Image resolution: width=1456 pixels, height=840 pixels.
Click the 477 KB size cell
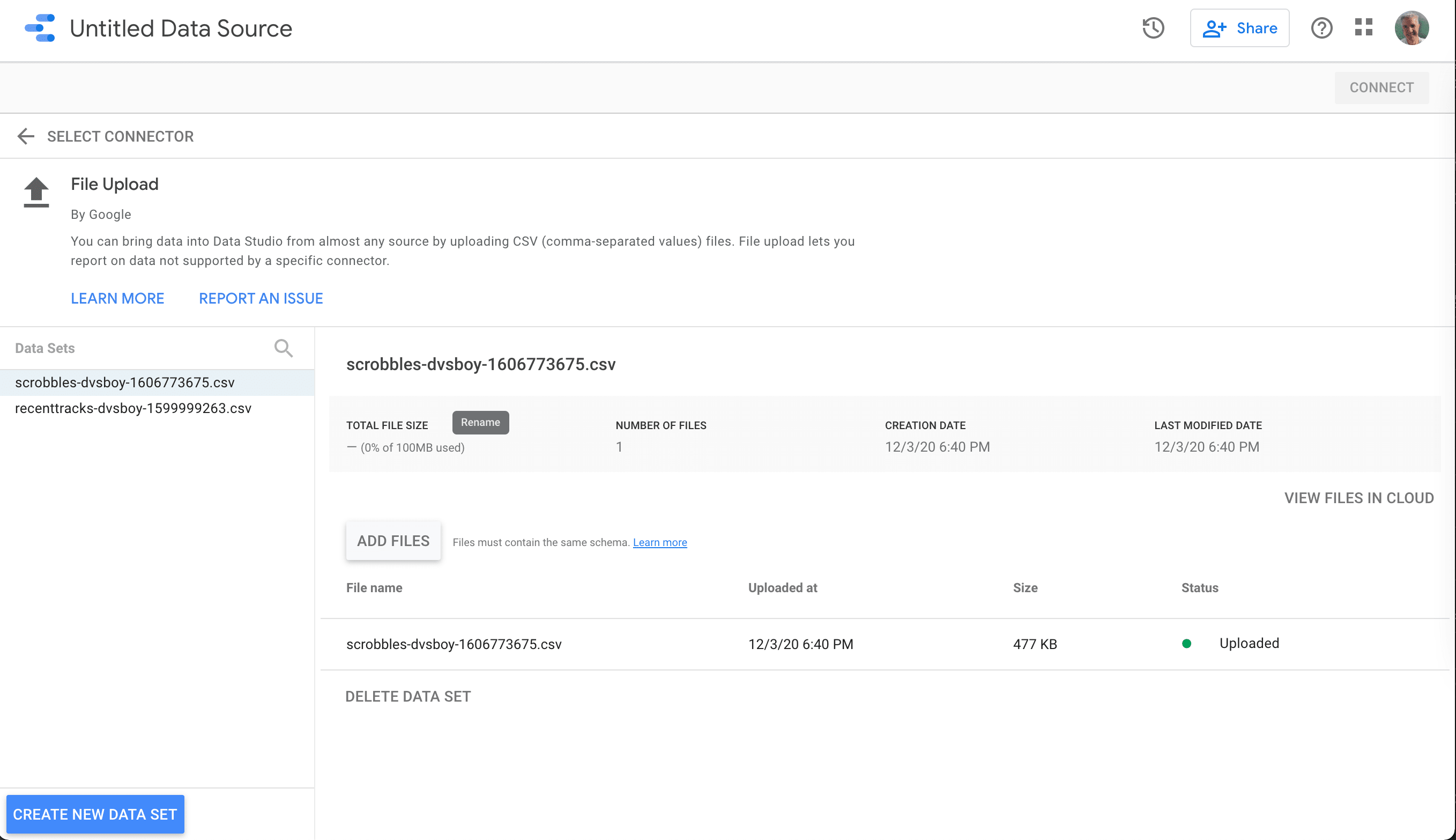point(1035,644)
